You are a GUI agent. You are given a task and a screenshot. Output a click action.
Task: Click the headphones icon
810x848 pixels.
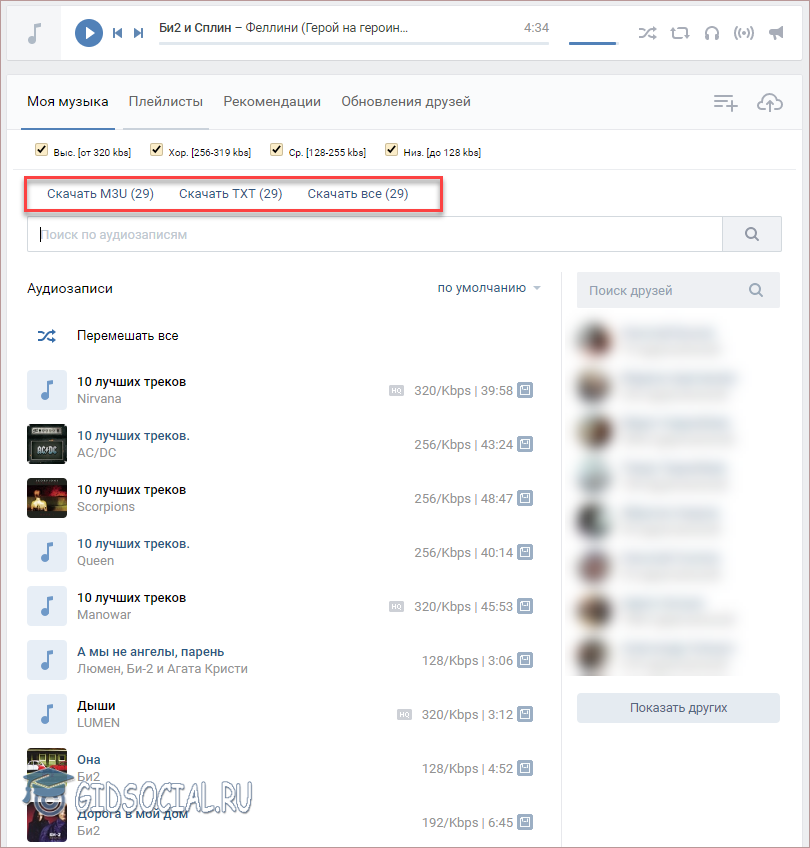pyautogui.click(x=712, y=33)
